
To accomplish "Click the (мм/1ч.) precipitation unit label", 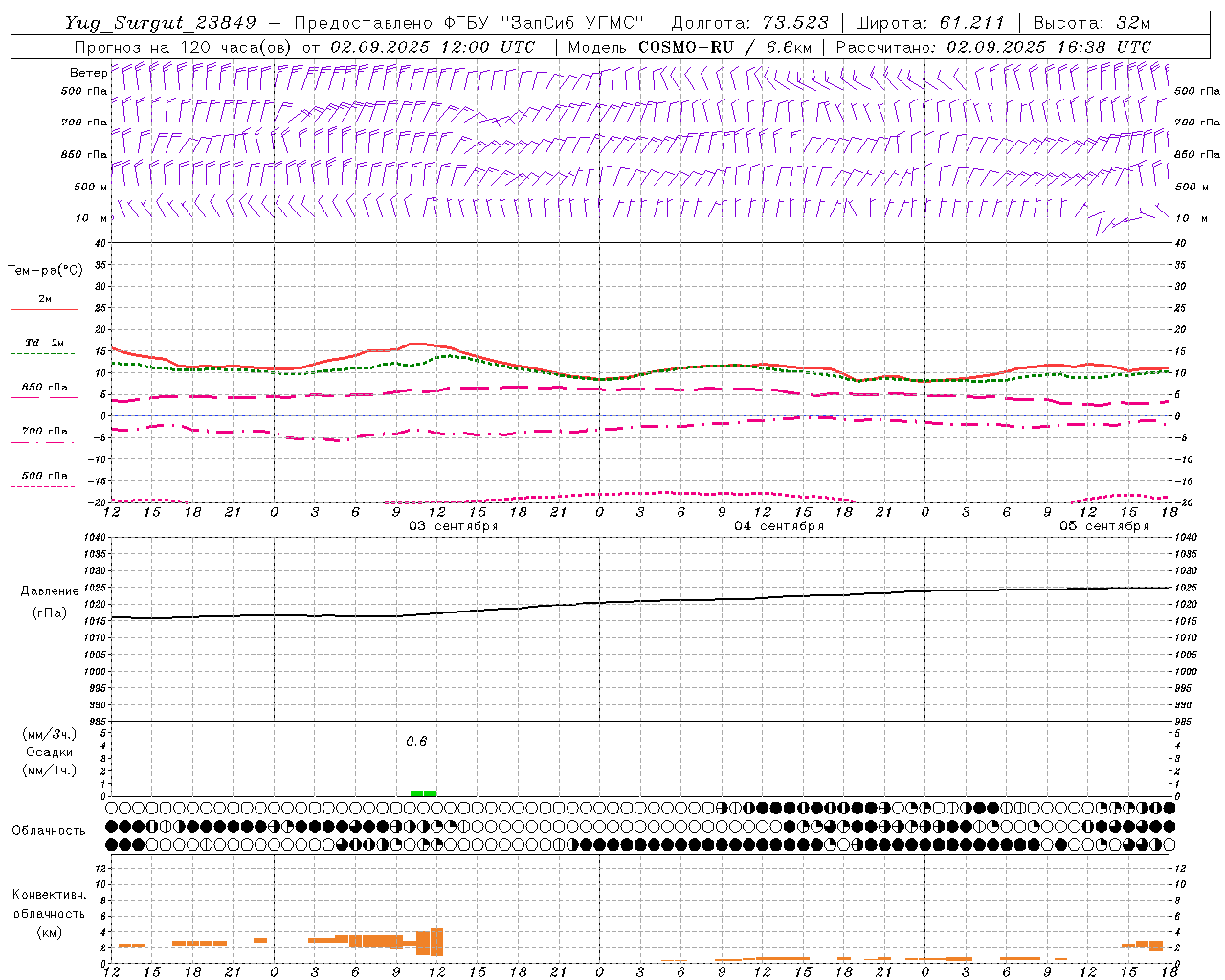I will pos(50,770).
